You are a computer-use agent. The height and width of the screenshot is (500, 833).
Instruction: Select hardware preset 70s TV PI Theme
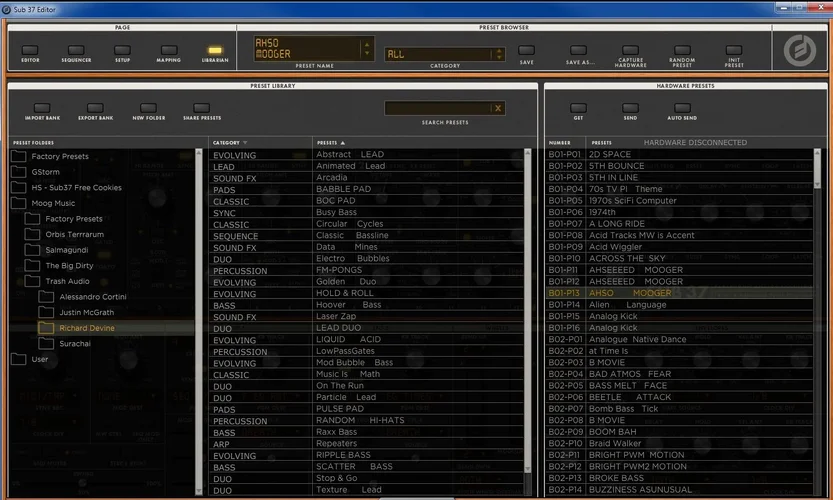click(x=625, y=189)
